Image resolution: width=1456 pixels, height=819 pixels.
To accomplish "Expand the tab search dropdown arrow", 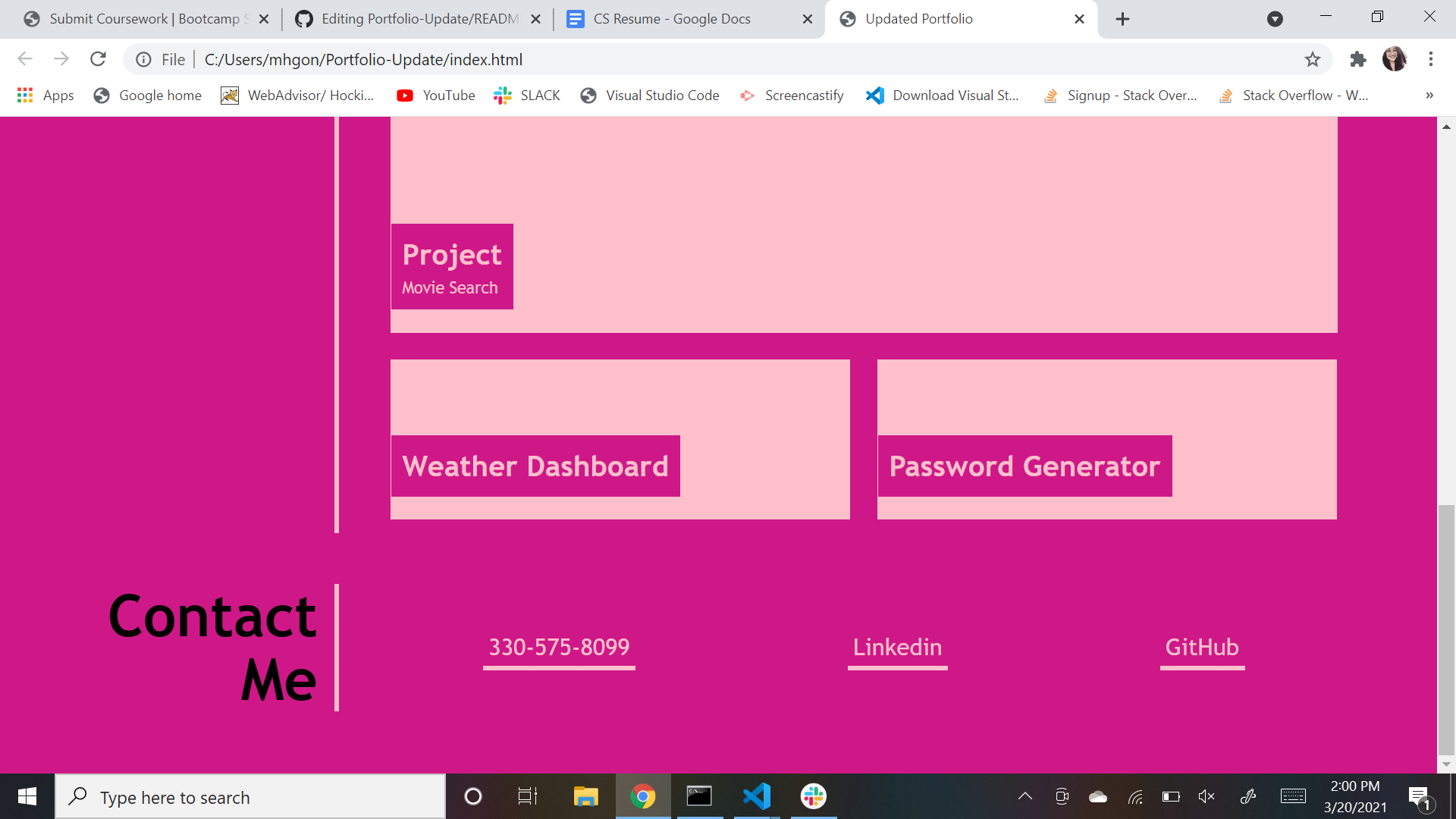I will [x=1275, y=19].
